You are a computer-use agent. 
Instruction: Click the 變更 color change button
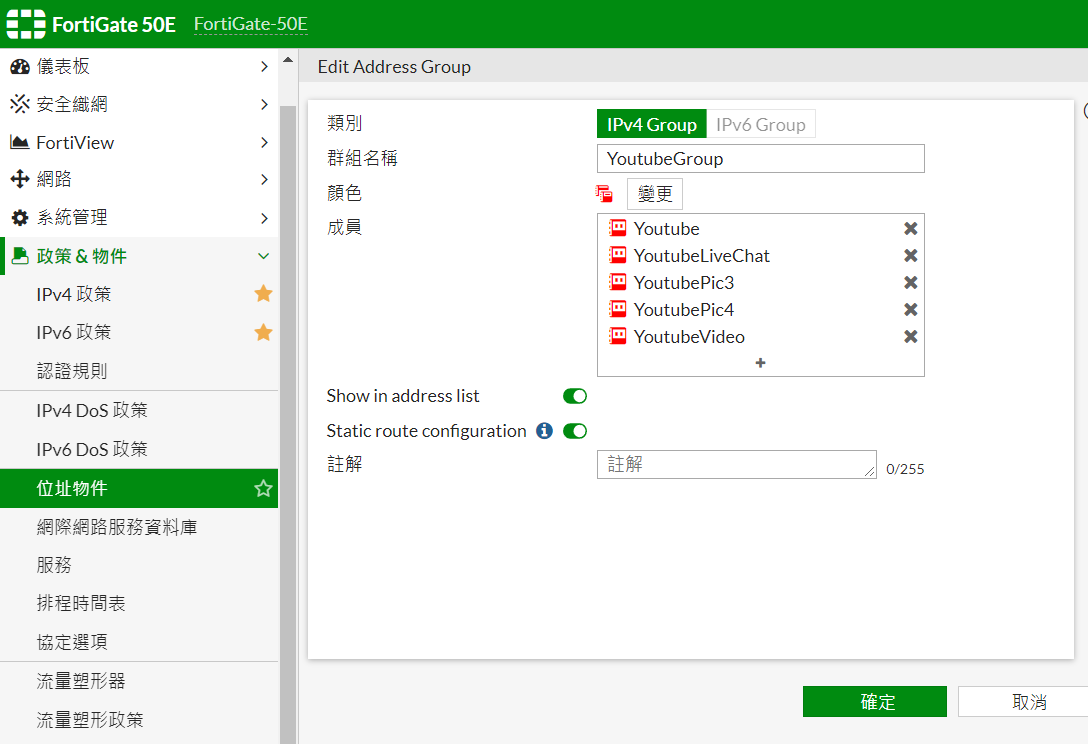(655, 194)
